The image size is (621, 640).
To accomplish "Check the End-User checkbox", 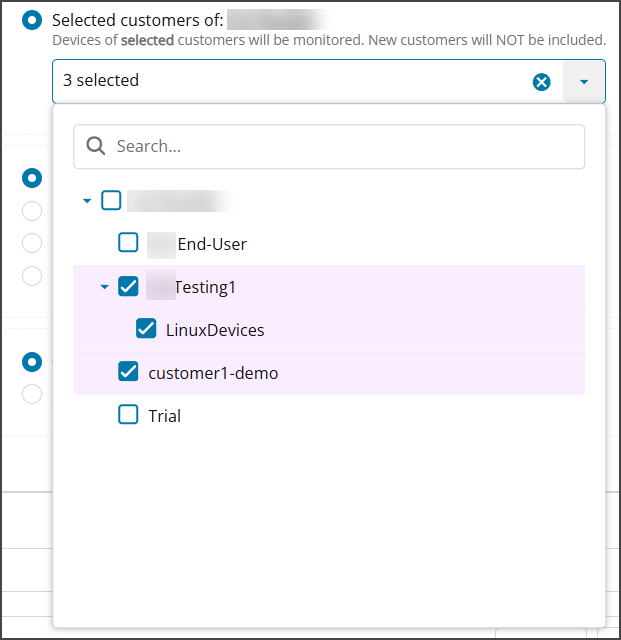I will pyautogui.click(x=128, y=243).
